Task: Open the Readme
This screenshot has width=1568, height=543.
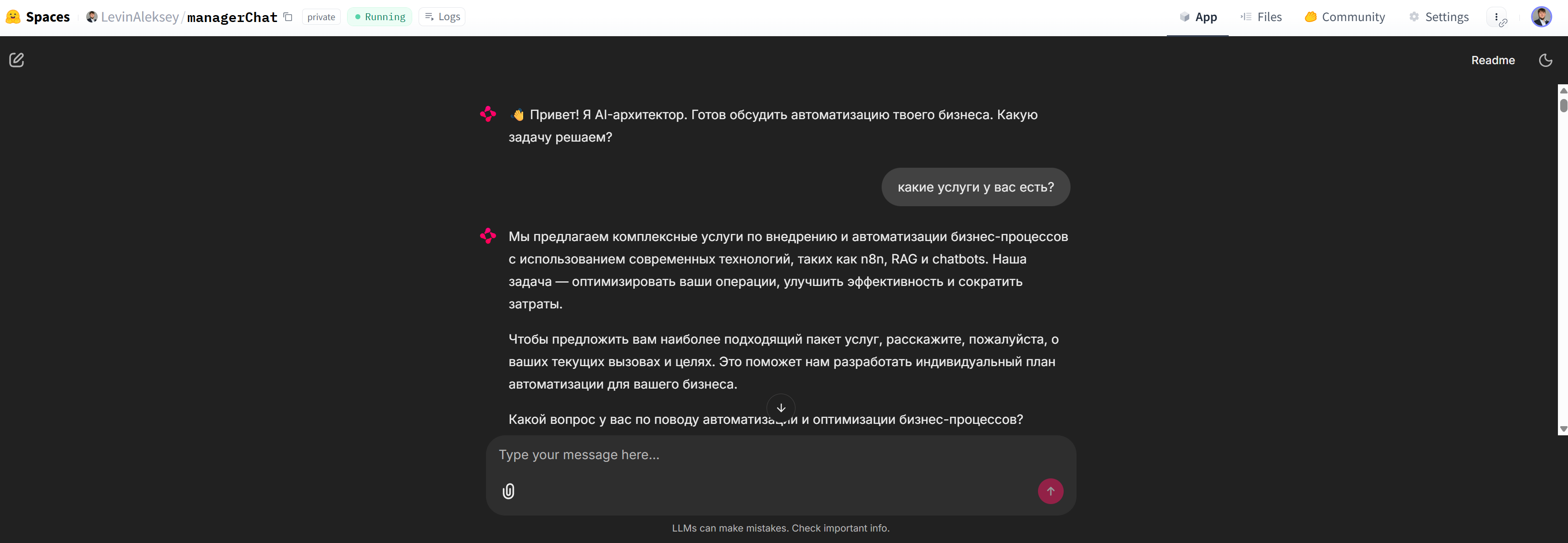Action: pyautogui.click(x=1492, y=60)
